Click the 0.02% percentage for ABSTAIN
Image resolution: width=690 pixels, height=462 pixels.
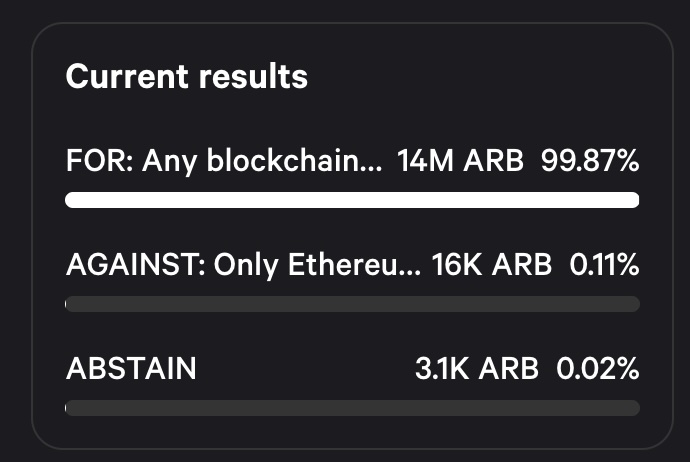[598, 369]
